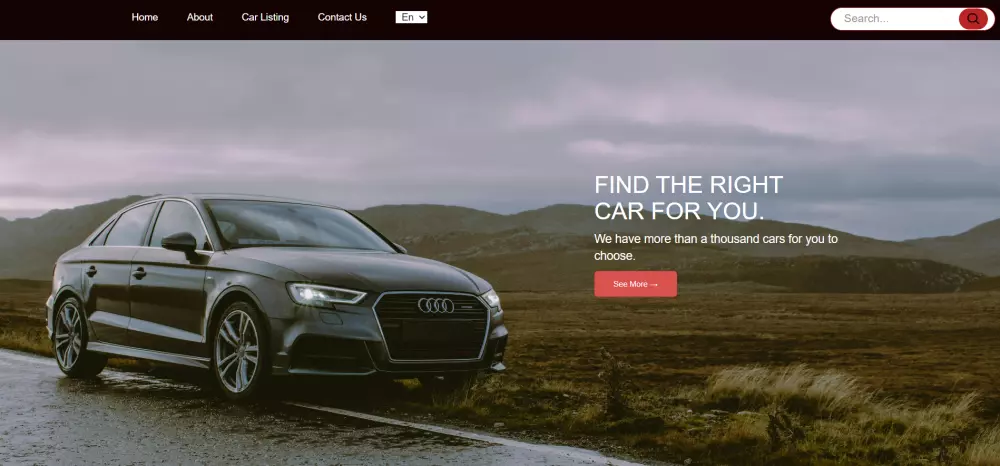Click the chevron arrow of language selector
This screenshot has width=1000, height=466.
pyautogui.click(x=422, y=17)
